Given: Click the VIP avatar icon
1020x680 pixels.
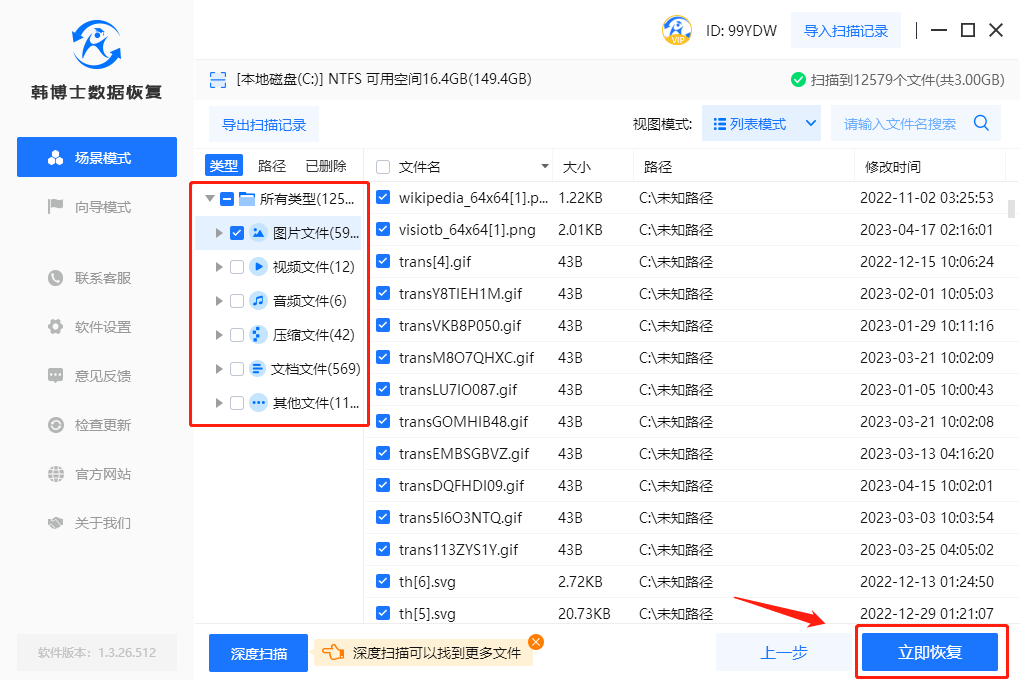Looking at the screenshot, I should click(x=677, y=30).
